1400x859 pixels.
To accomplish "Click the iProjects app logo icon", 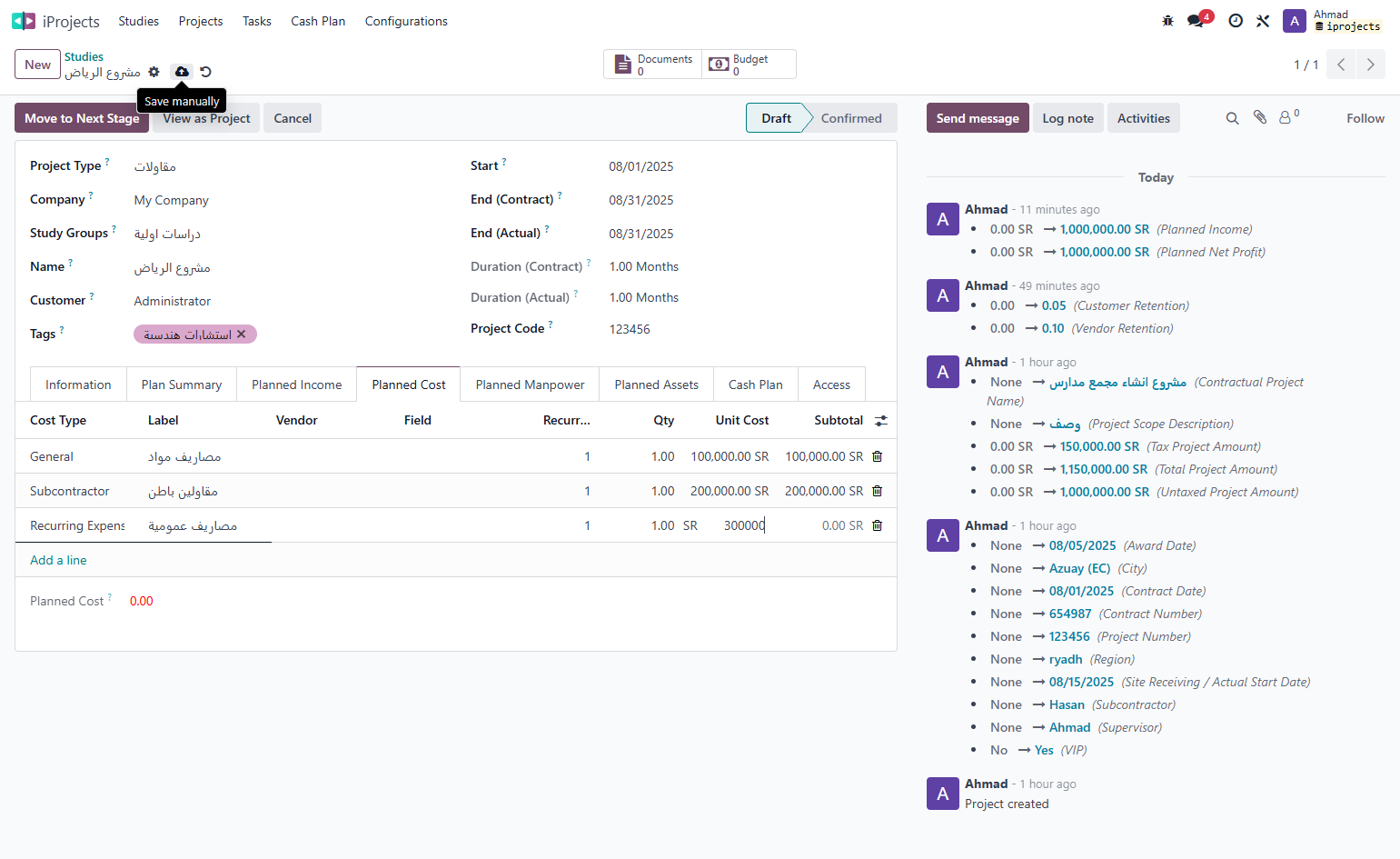I will click(24, 21).
